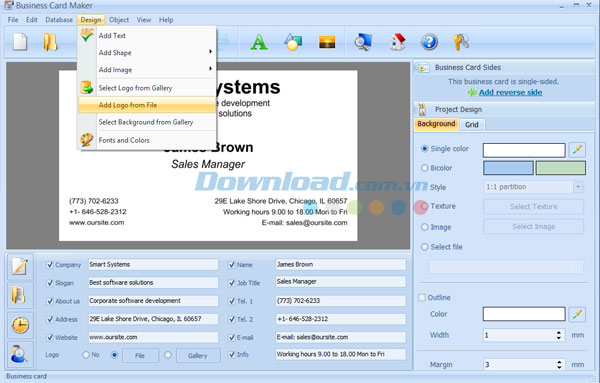Click the Select Image button
Screen dimensions: 600x383
pos(533,227)
